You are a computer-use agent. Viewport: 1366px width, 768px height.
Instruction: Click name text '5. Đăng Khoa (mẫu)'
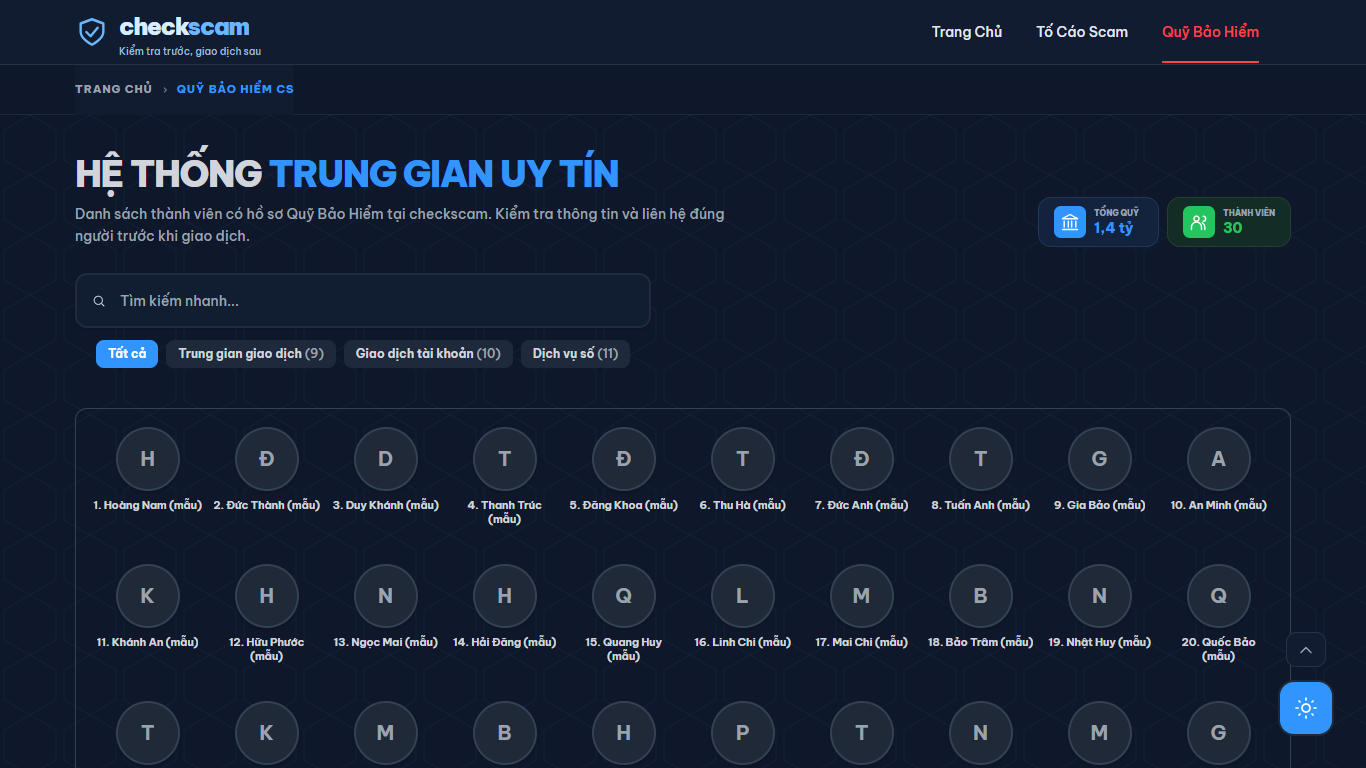point(623,505)
